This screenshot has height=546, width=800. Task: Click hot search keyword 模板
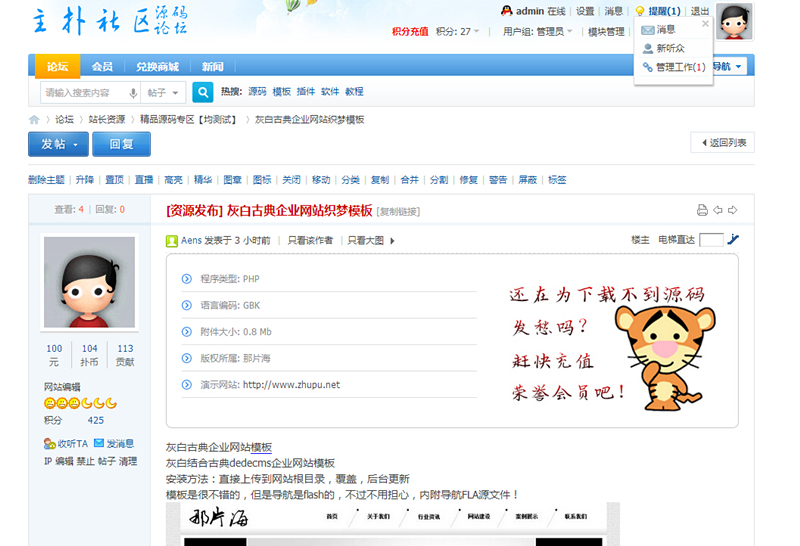pos(282,91)
